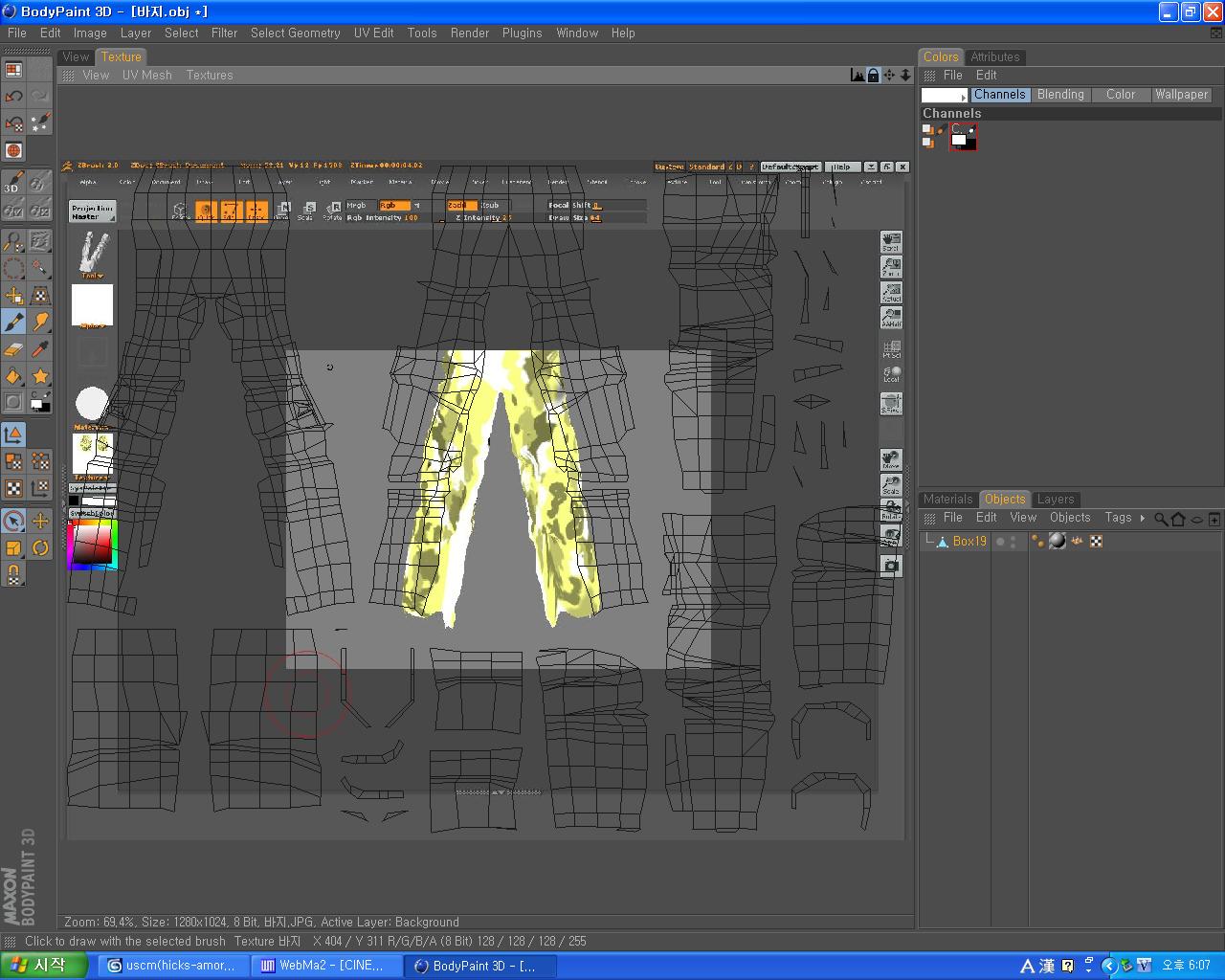Screen dimensions: 1225x980
Task: Toggle the lock icon in texture view header
Action: pyautogui.click(x=873, y=75)
